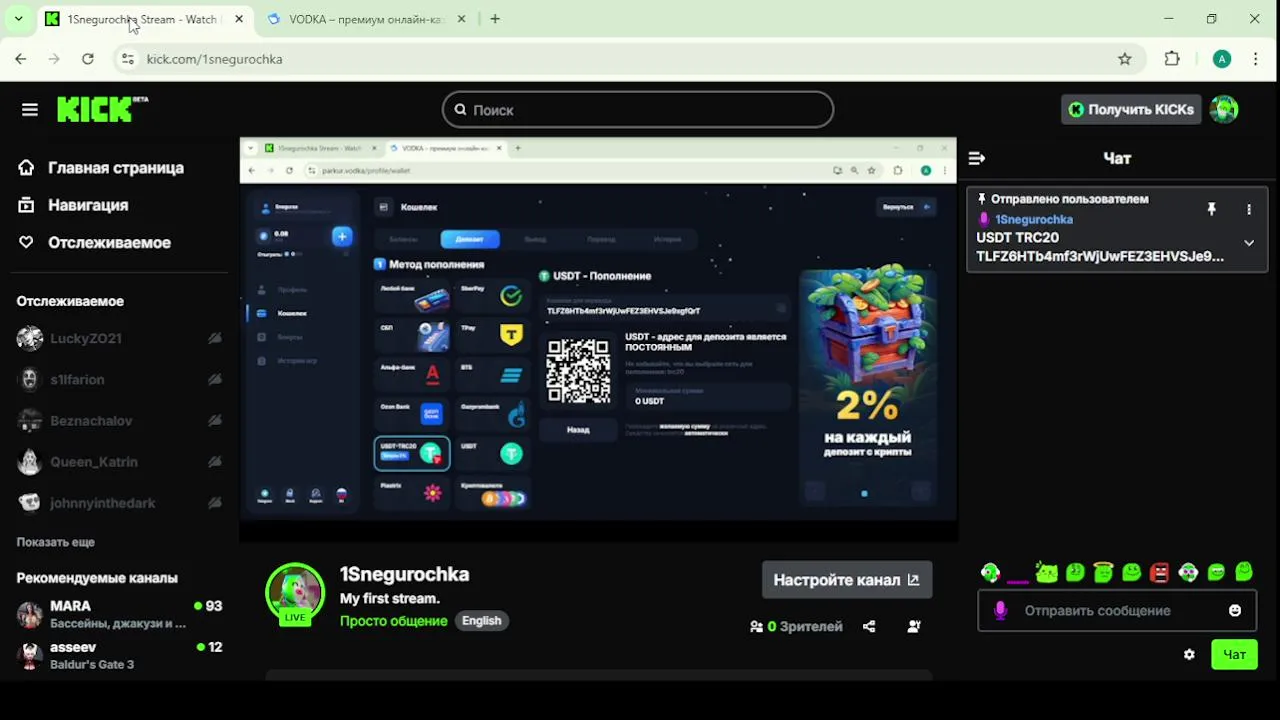Click the share stream icon
The image size is (1280, 720).
[869, 626]
